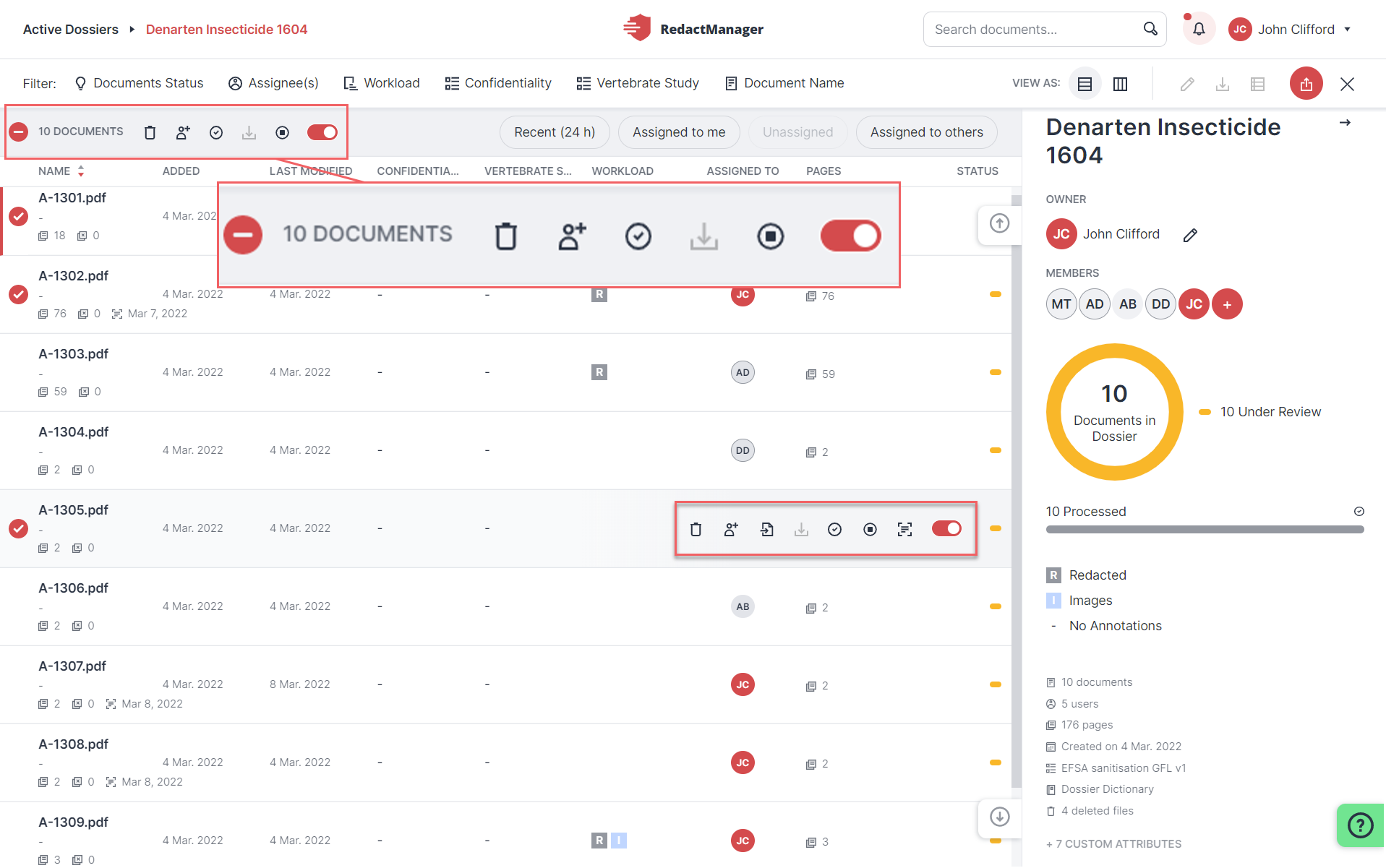Open the A-1303.pdf document
Image resolution: width=1386 pixels, height=868 pixels.
pos(73,354)
